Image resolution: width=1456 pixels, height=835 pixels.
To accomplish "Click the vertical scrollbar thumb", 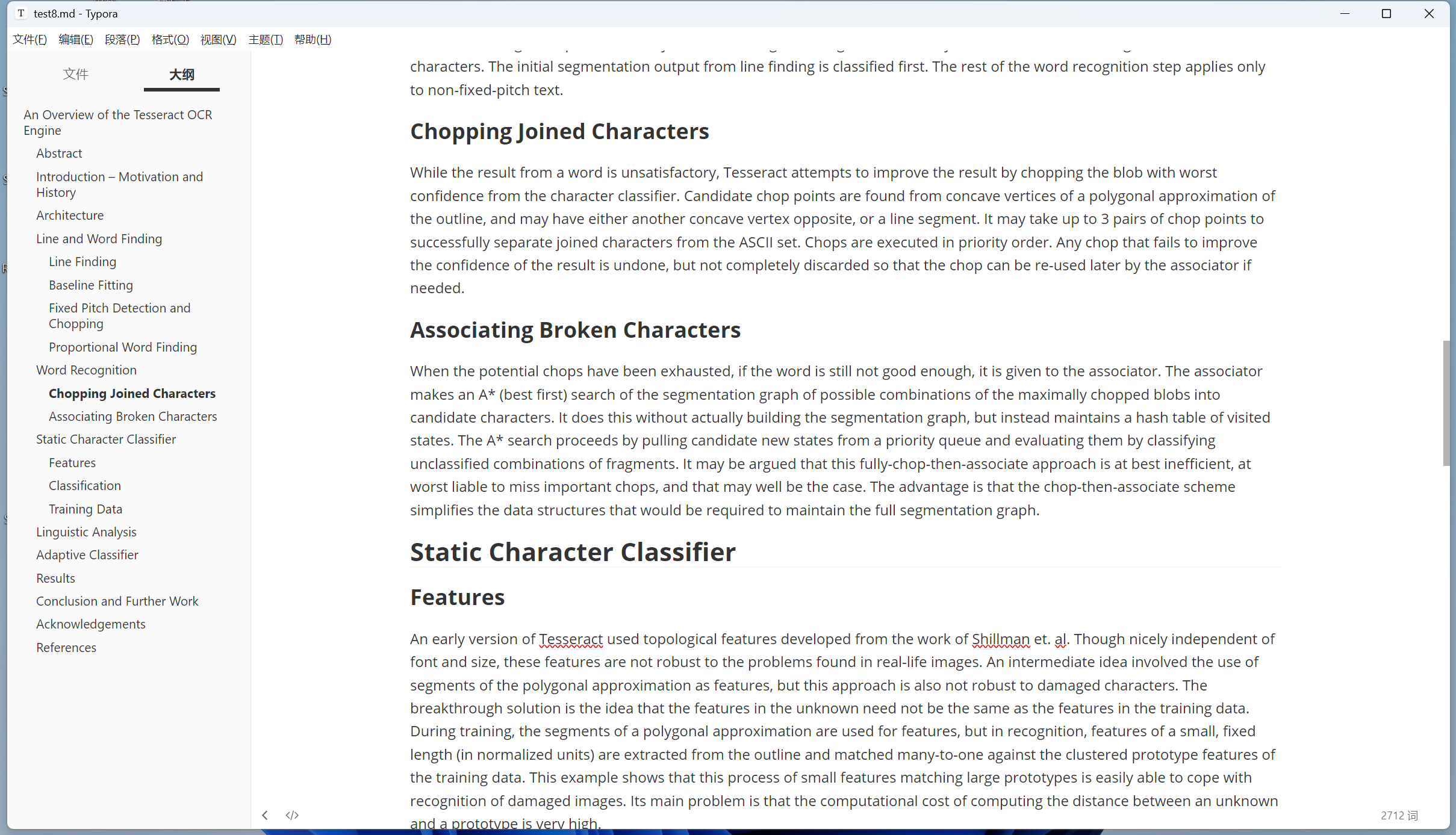I will pos(1448,402).
